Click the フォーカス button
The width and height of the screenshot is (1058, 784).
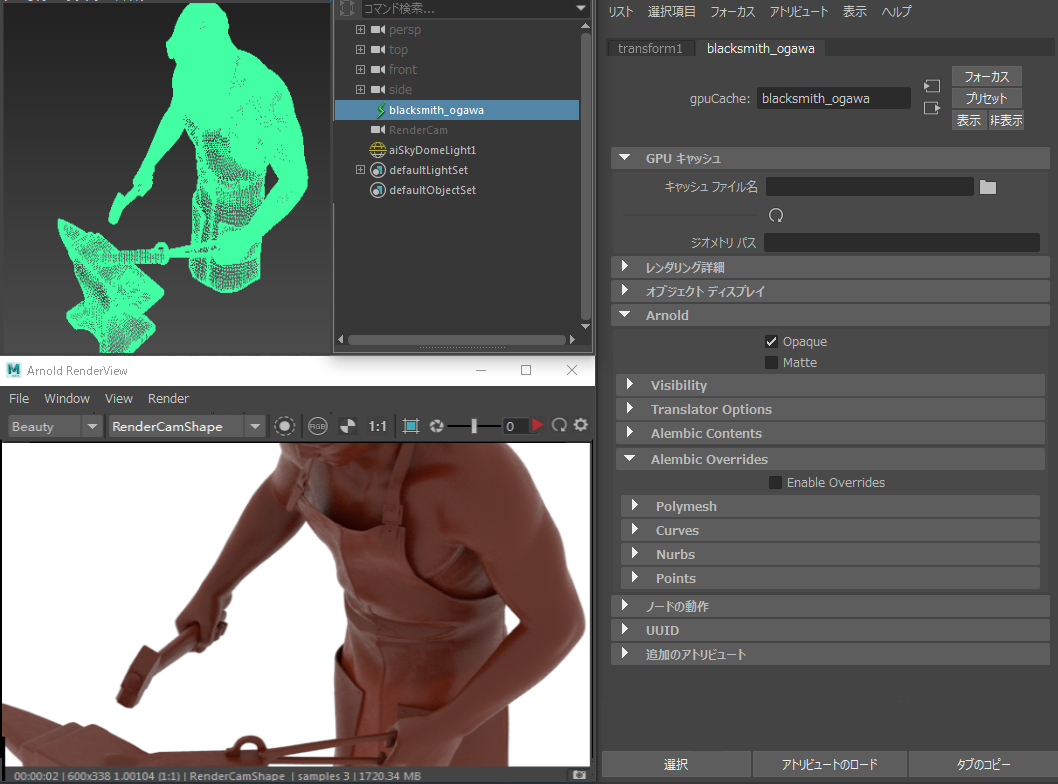(986, 76)
